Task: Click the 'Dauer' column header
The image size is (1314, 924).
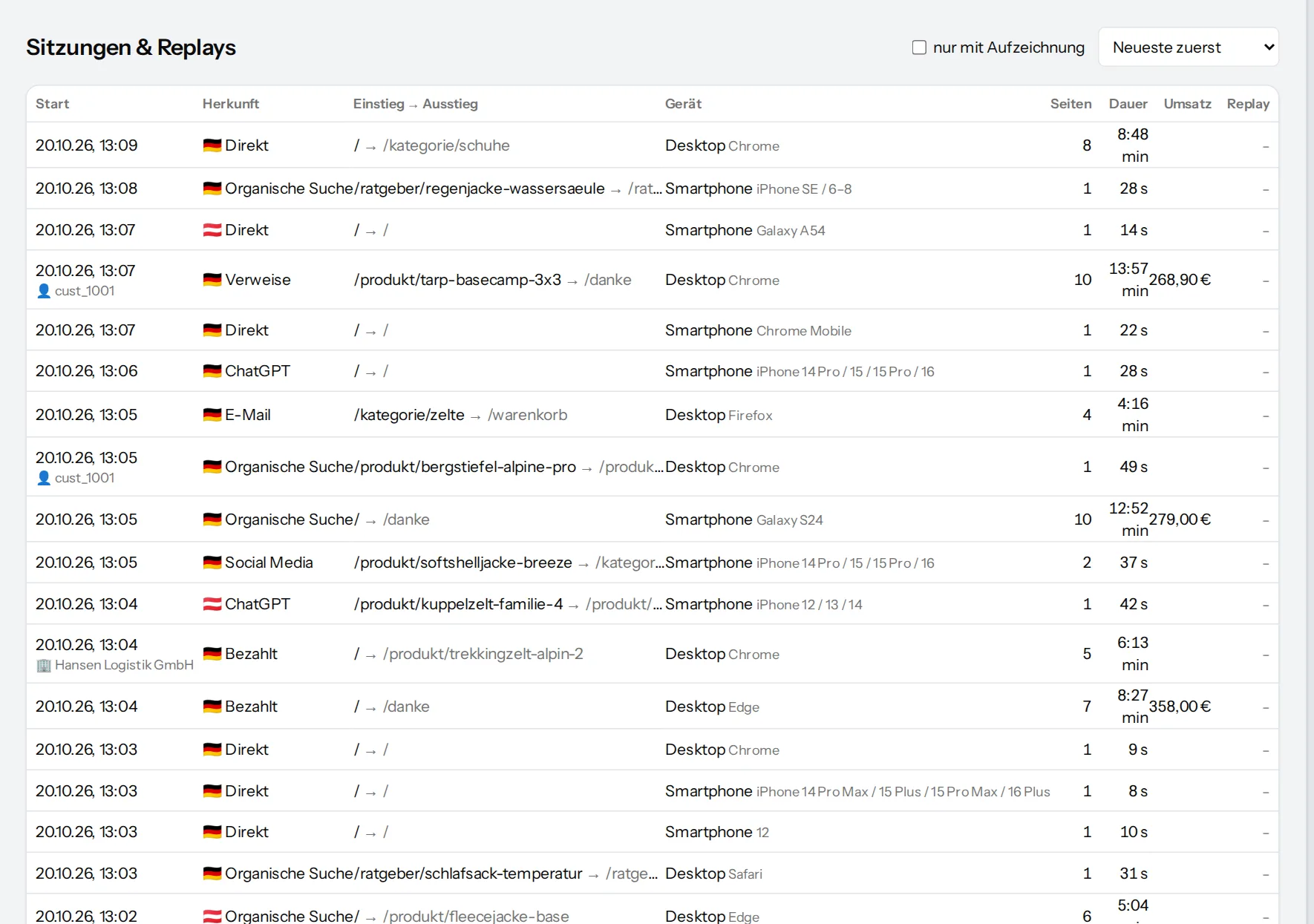Action: tap(1128, 104)
